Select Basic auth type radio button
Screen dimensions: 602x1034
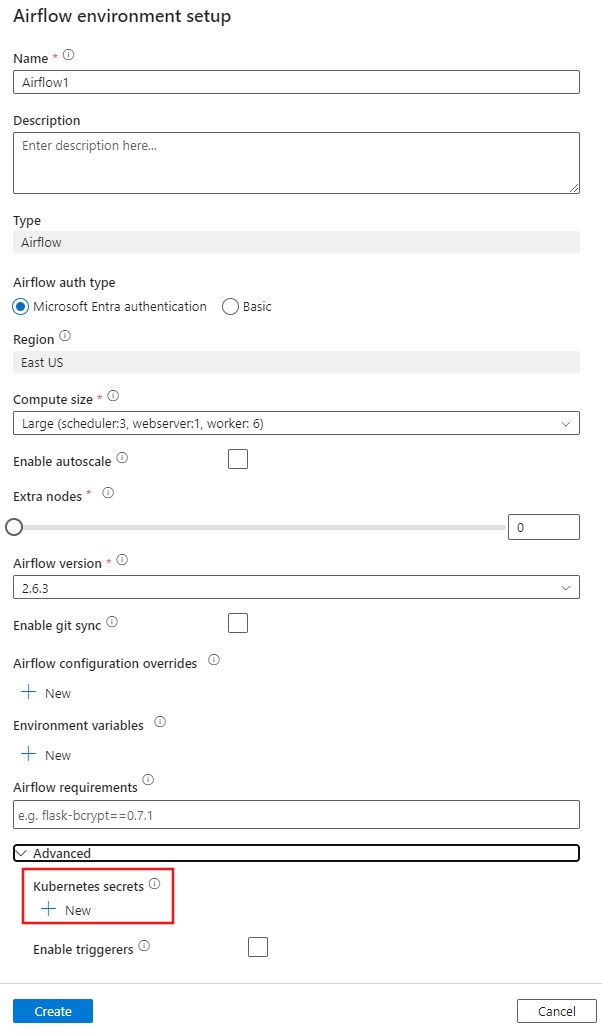[x=230, y=307]
